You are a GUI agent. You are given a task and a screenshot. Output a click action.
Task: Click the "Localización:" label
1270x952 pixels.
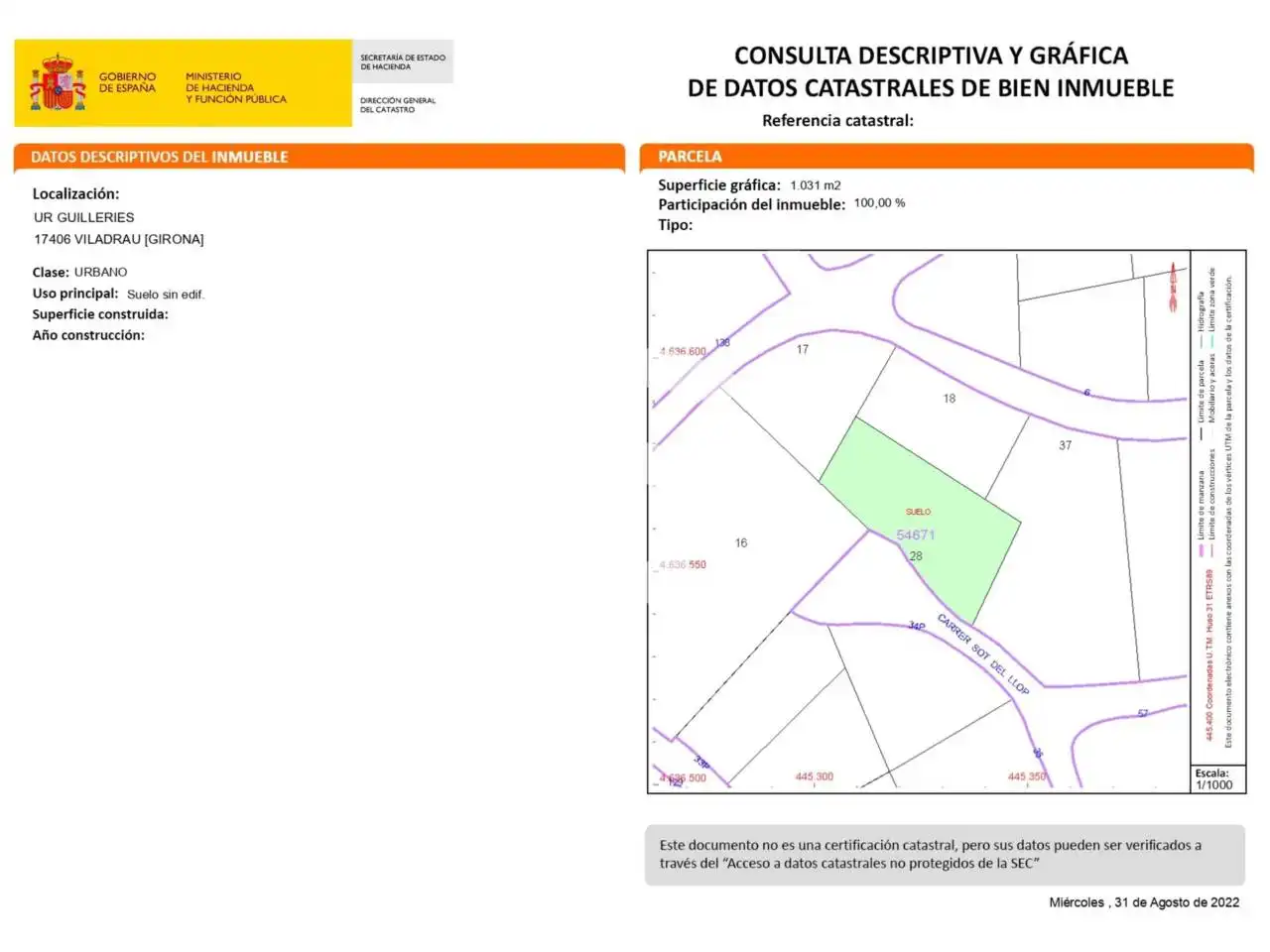click(75, 194)
